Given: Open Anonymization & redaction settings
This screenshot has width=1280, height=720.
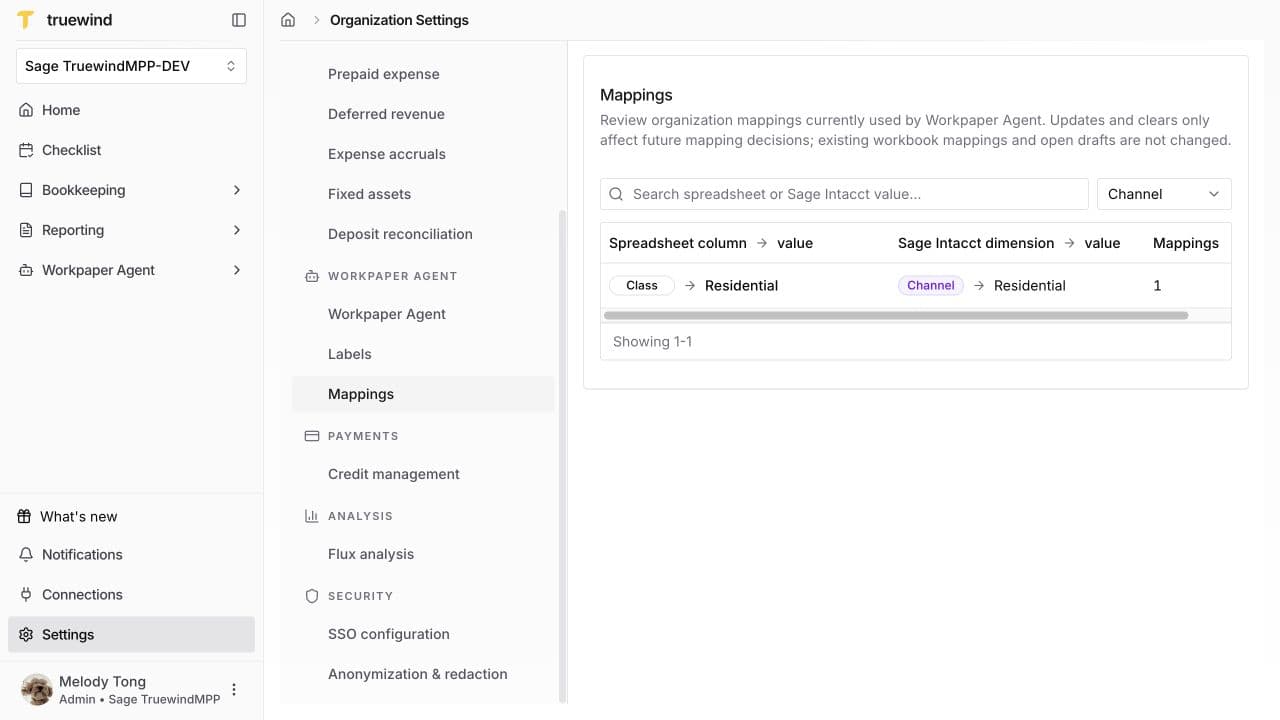Looking at the screenshot, I should (x=423, y=674).
